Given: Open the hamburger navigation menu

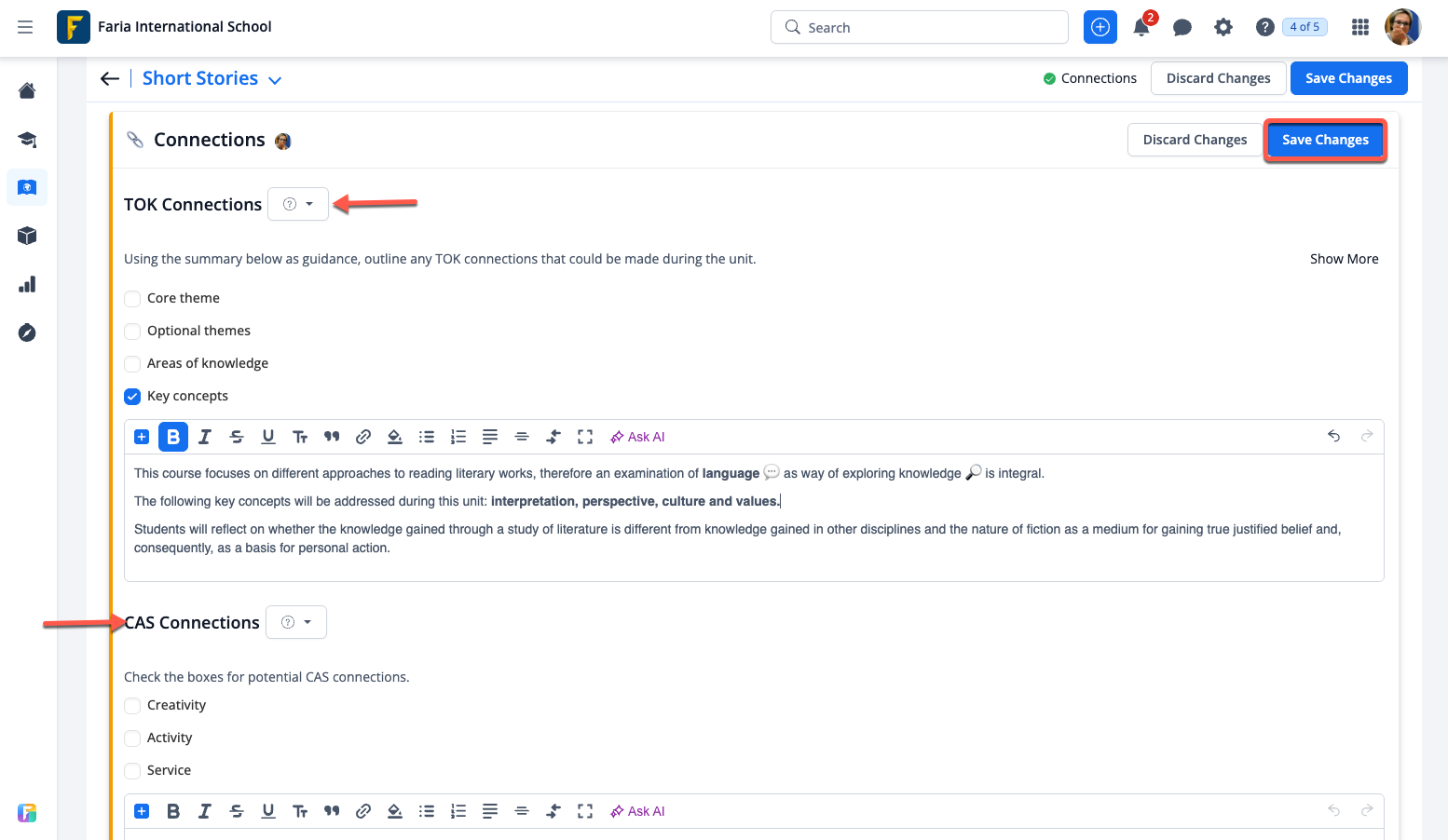Looking at the screenshot, I should 25,27.
